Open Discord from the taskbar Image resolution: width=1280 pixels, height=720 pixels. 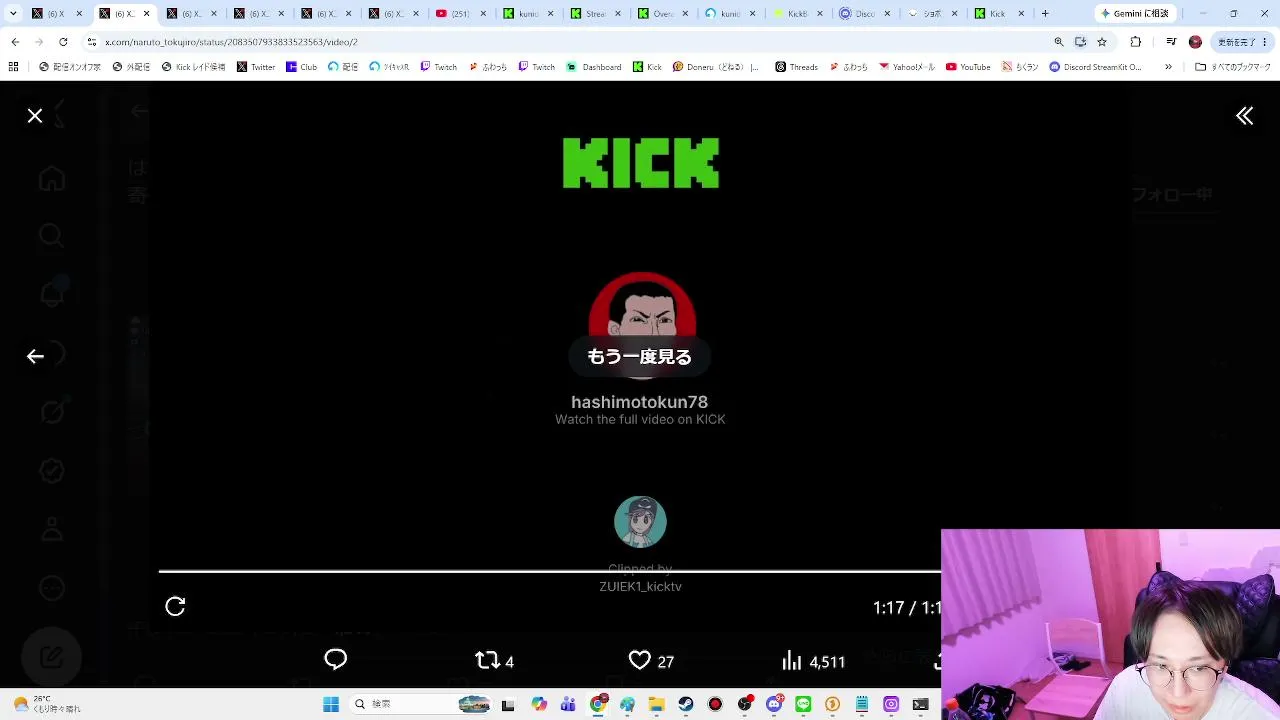(774, 705)
